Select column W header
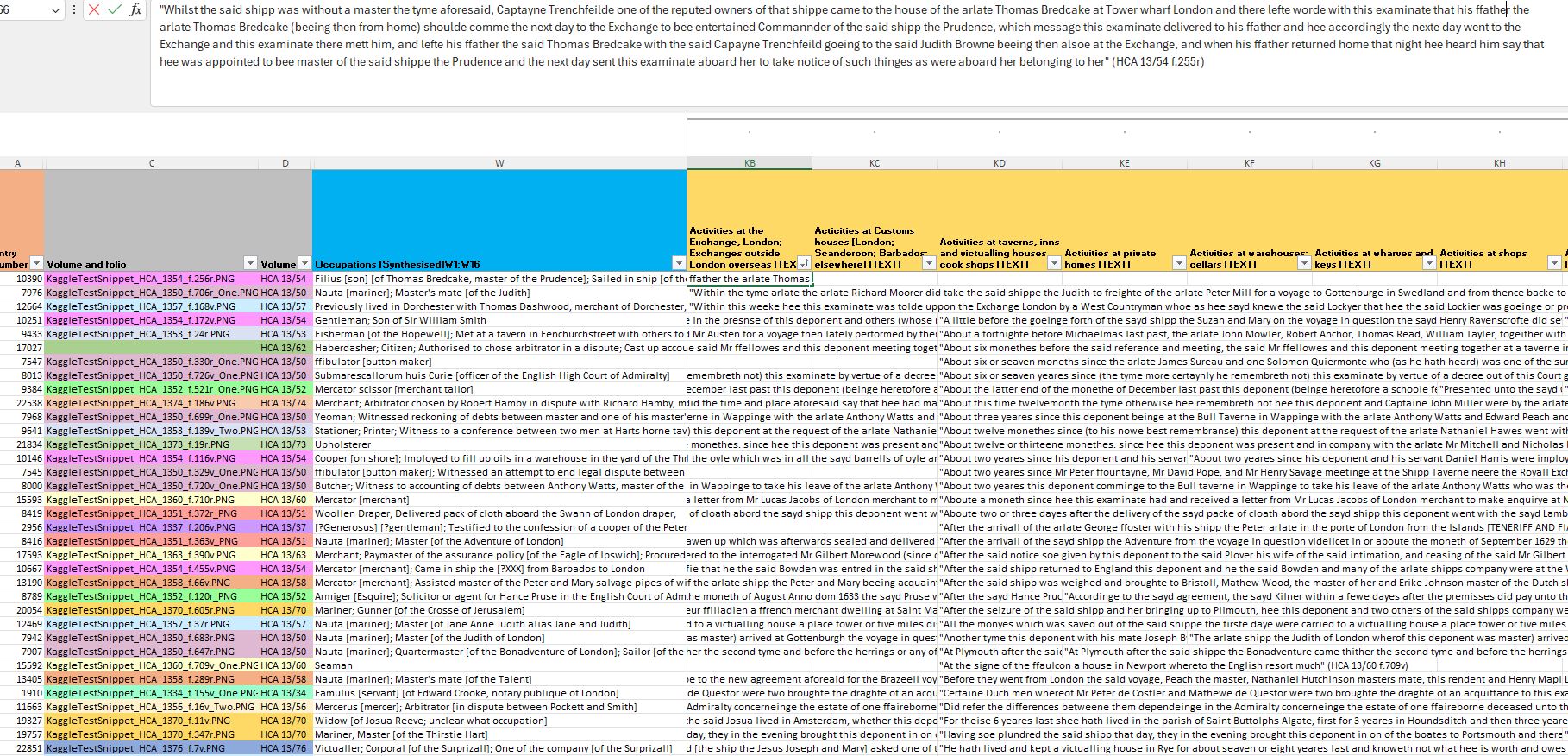Screen dimensions: 1568x756 (x=499, y=163)
